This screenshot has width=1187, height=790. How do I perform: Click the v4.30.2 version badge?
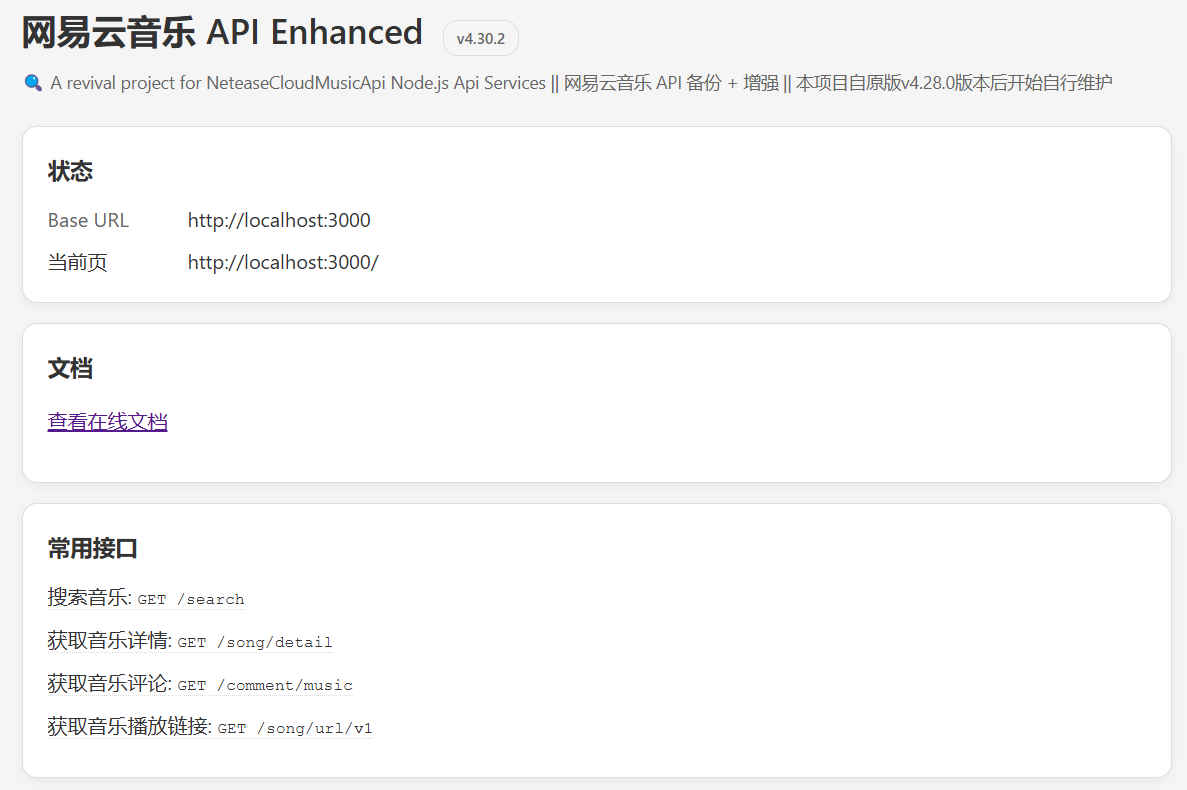pos(480,39)
